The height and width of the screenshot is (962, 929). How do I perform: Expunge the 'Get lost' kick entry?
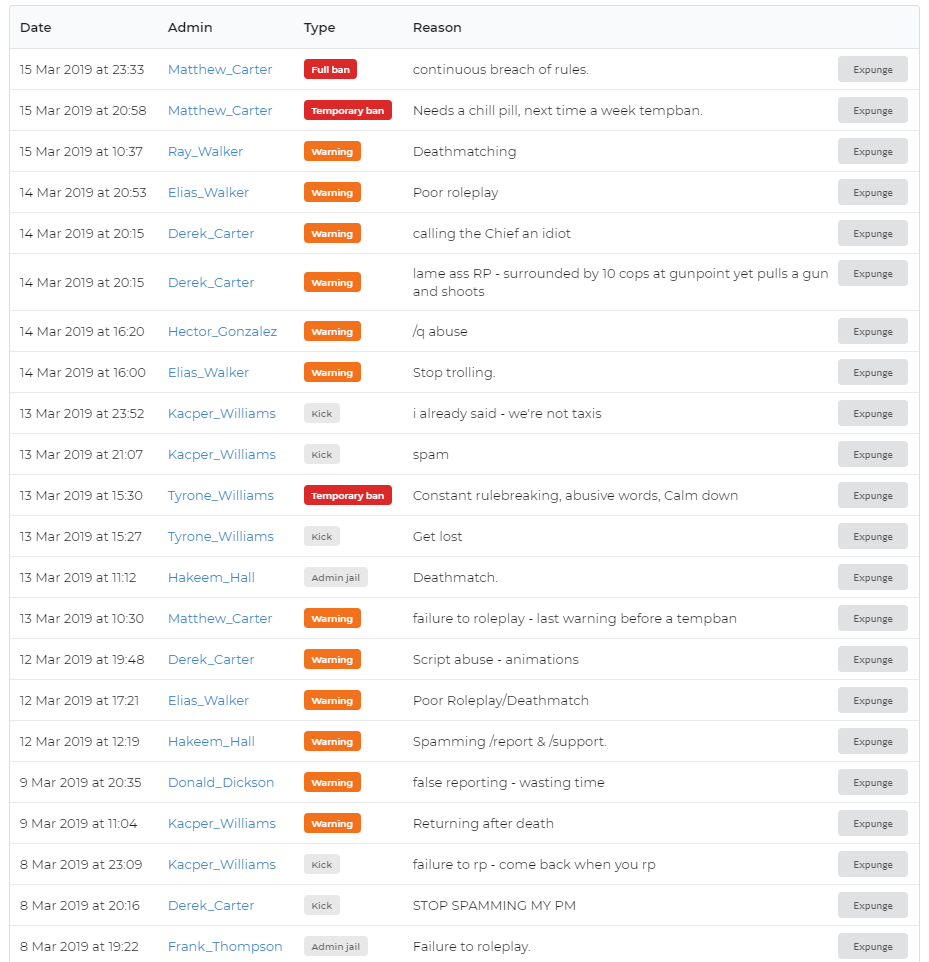coord(872,536)
